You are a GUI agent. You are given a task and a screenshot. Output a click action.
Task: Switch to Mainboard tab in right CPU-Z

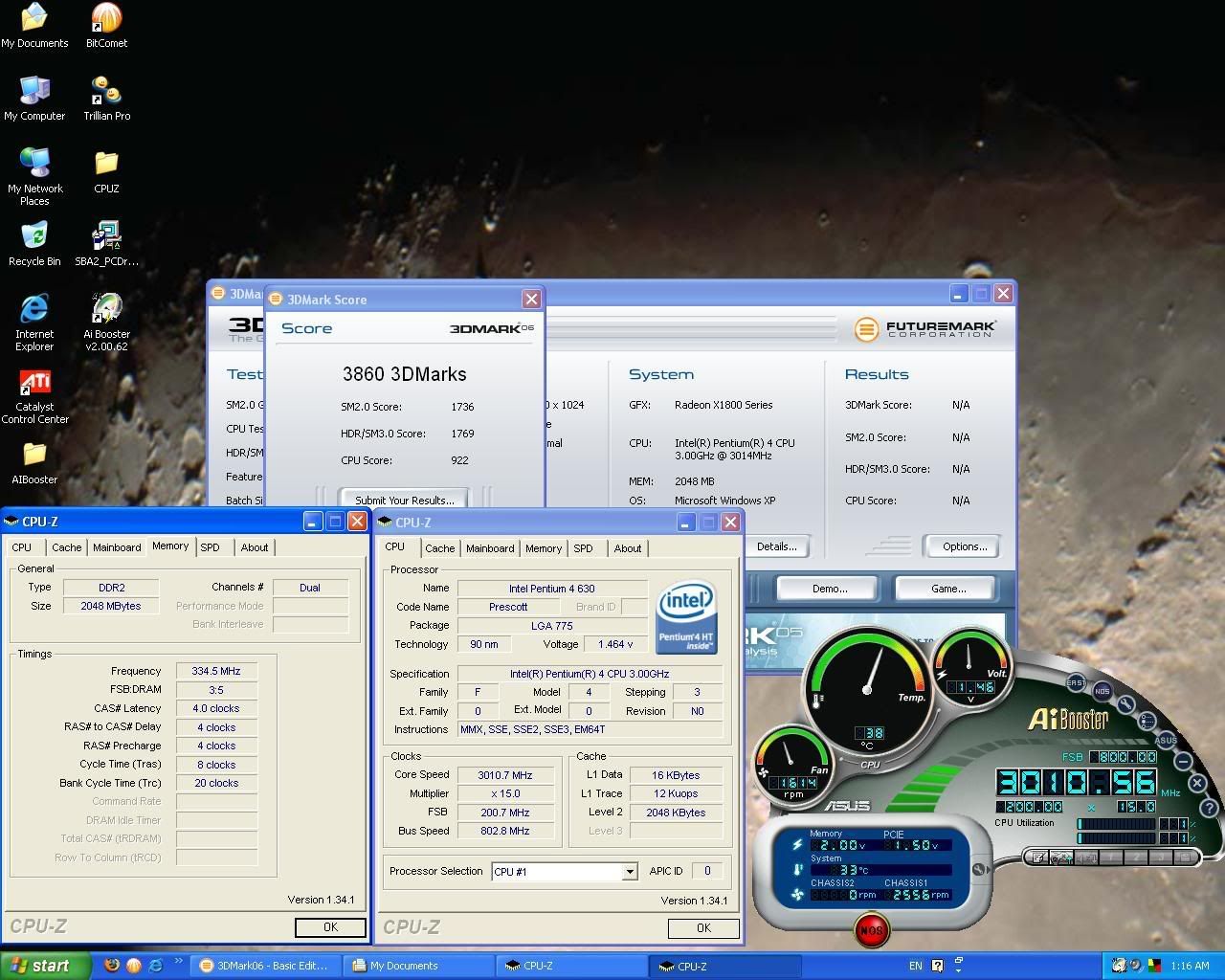tap(490, 548)
